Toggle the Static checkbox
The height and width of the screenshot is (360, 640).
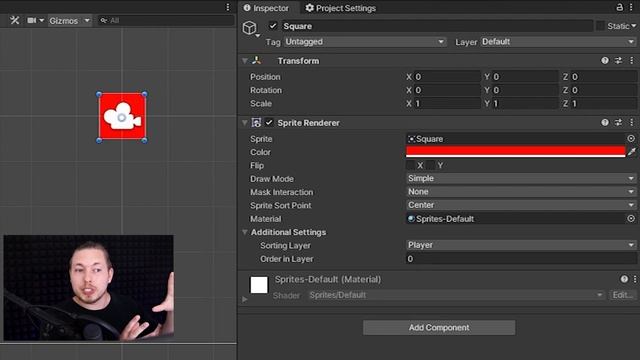tap(600, 26)
